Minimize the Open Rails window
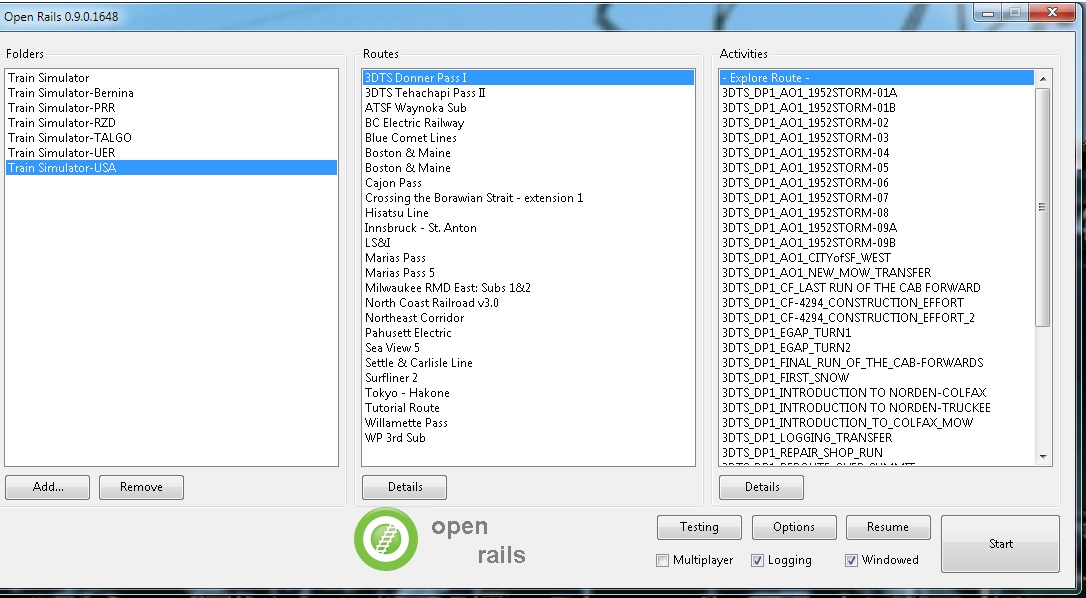 click(989, 13)
